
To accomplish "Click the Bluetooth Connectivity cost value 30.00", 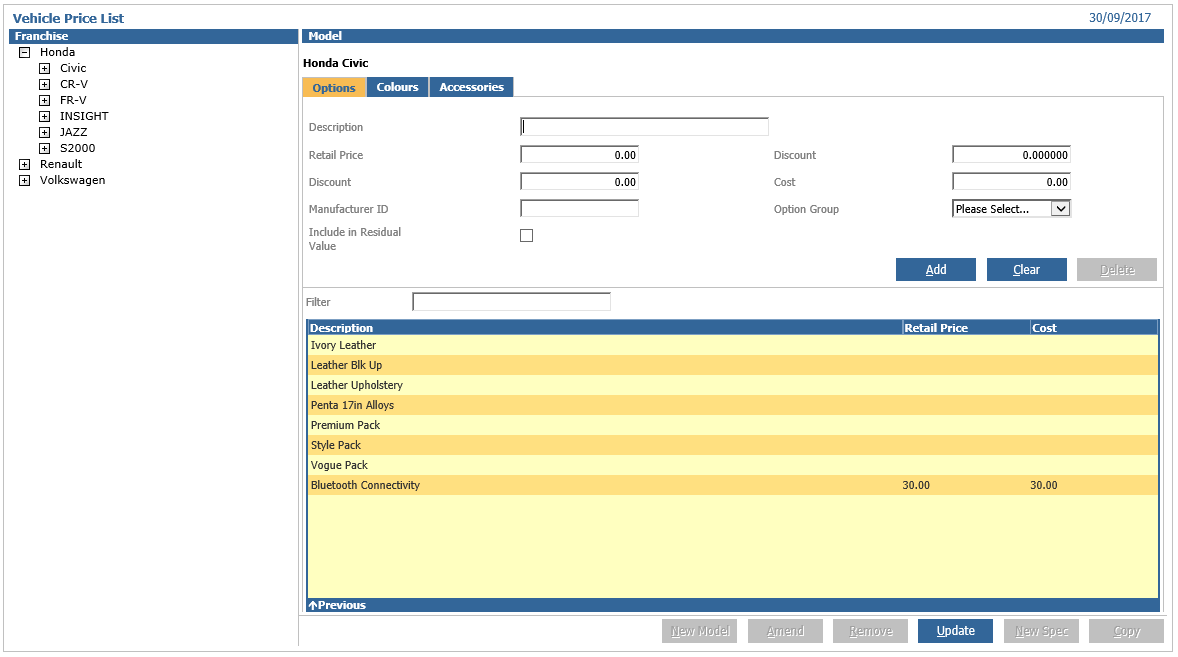I will [1044, 486].
